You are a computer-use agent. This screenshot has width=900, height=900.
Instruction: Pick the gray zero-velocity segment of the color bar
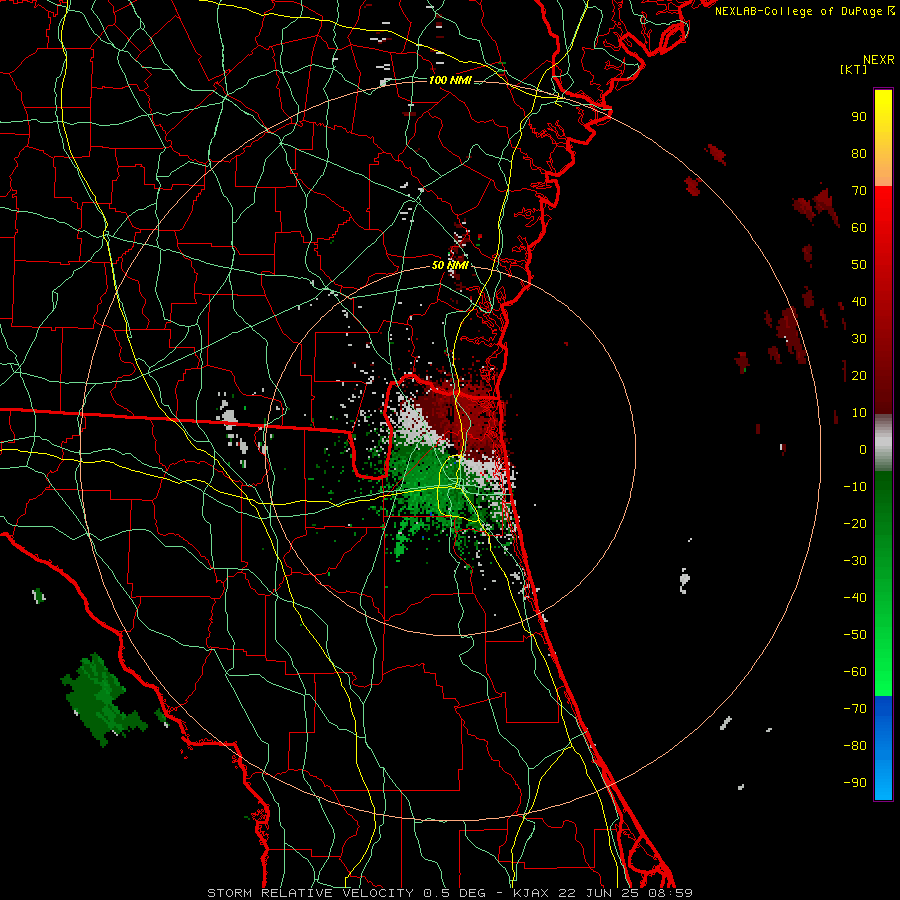coord(883,443)
